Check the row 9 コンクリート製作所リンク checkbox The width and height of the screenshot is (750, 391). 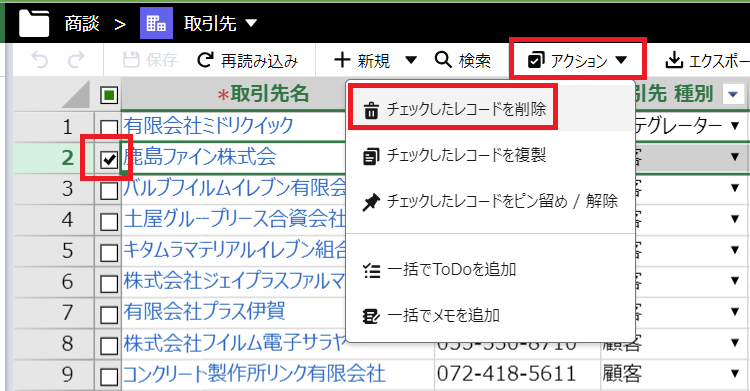pyautogui.click(x=109, y=377)
